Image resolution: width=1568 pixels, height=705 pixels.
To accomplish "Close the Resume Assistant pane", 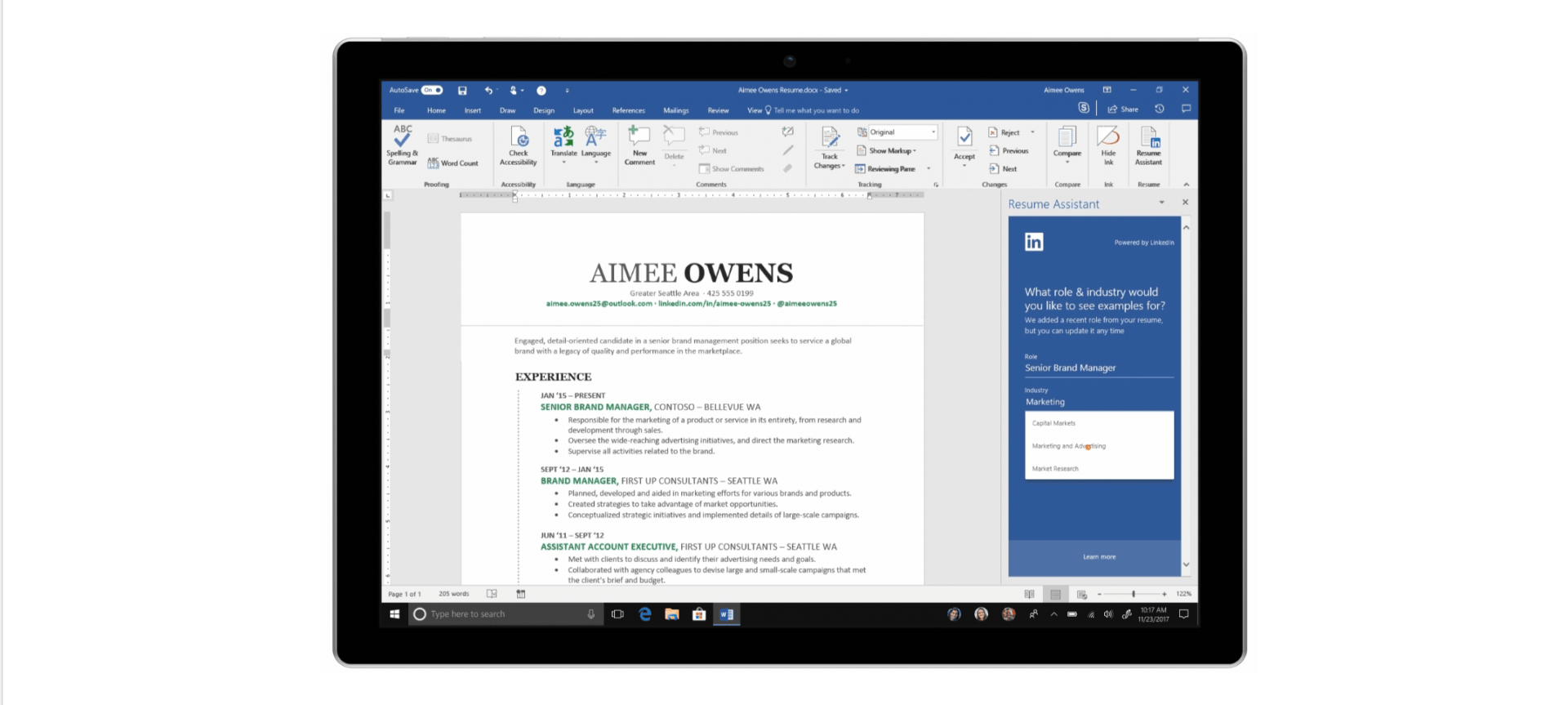I will [x=1185, y=203].
